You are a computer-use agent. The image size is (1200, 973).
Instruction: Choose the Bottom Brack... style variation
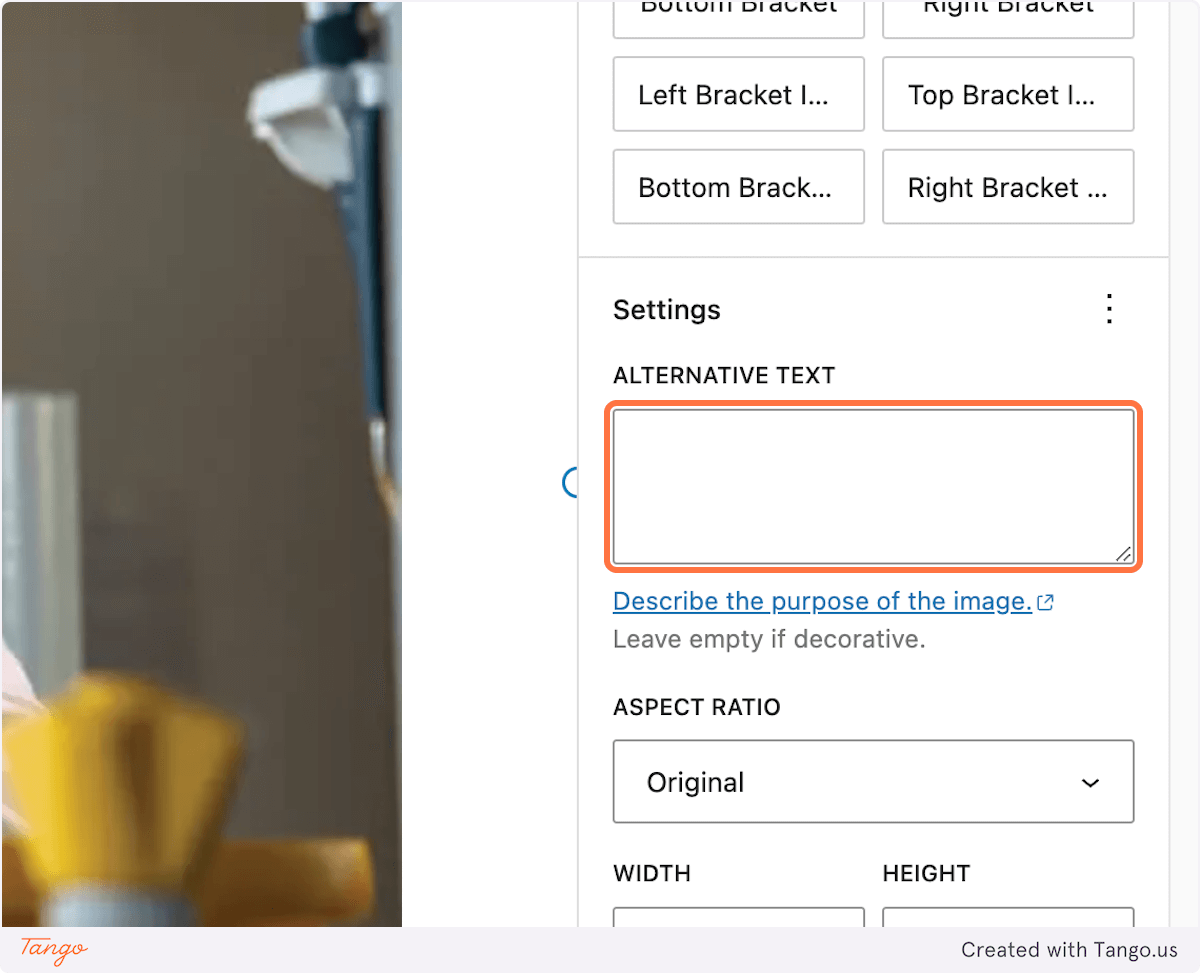click(x=738, y=187)
